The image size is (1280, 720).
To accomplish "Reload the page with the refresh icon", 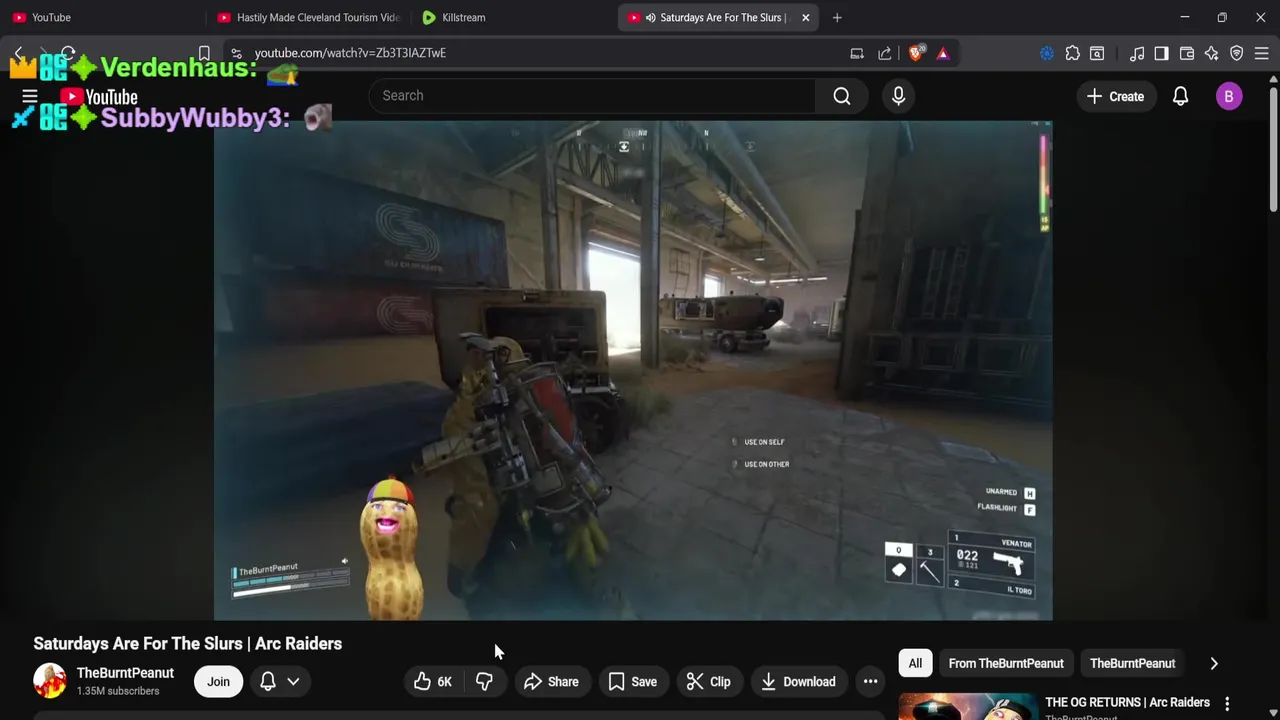I will 67,53.
